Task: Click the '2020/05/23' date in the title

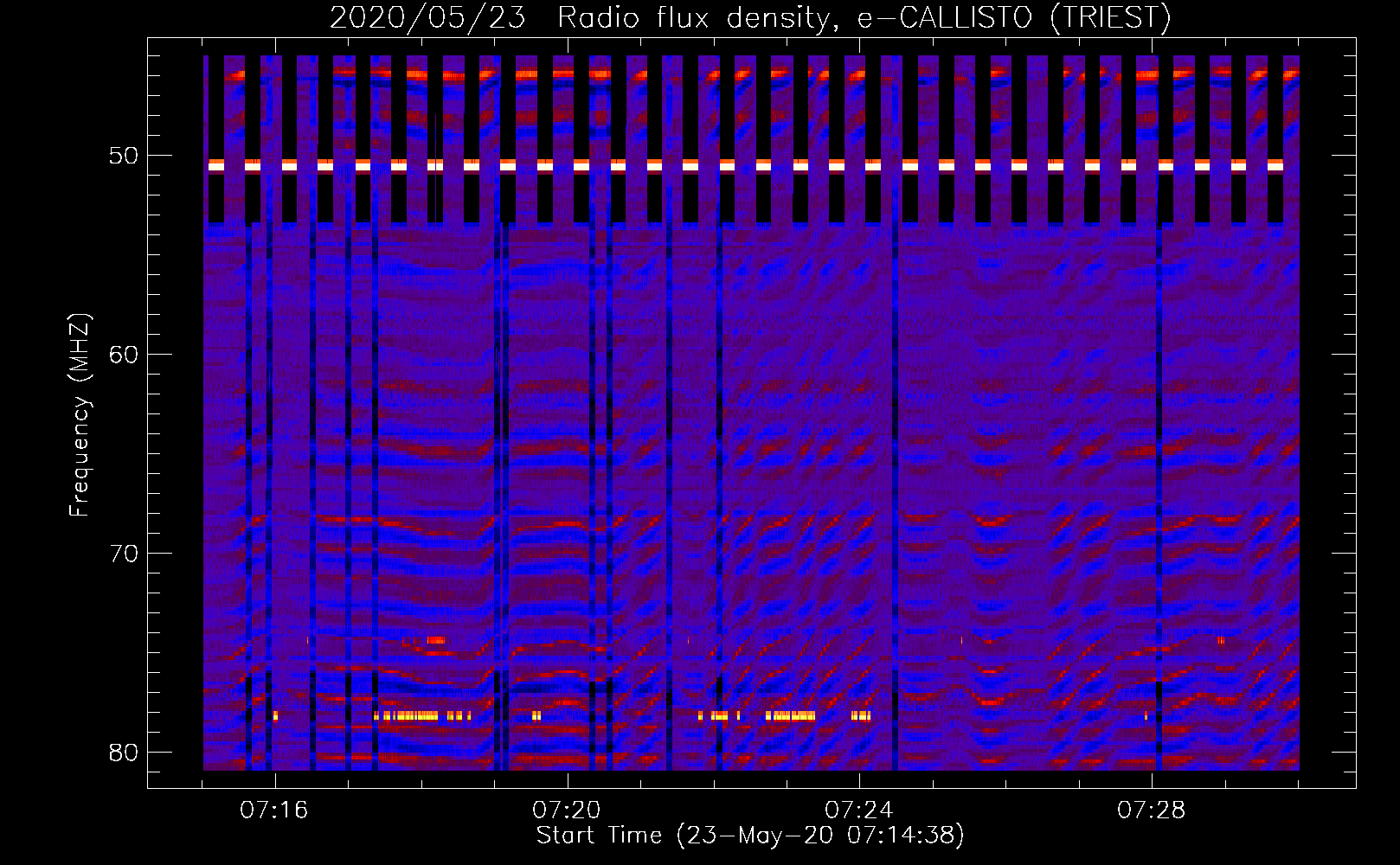Action: point(428,18)
